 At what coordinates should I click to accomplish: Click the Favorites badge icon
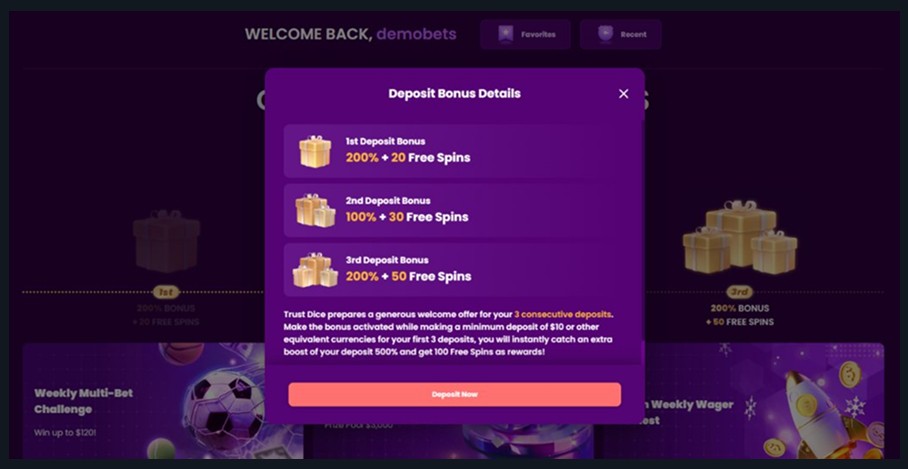point(506,34)
